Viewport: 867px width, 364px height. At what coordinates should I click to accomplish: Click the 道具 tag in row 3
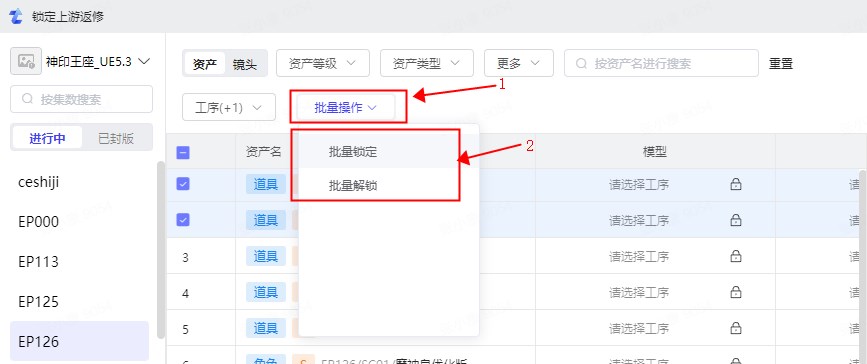pos(265,256)
